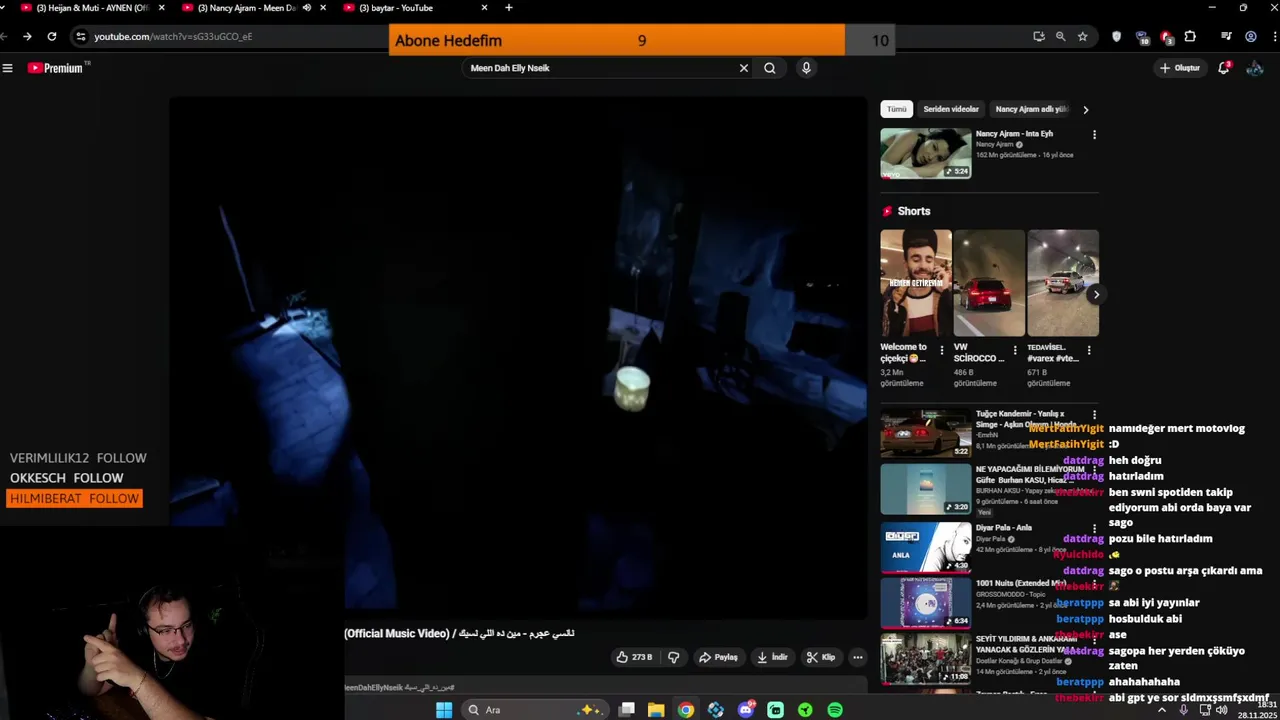Show more filter chips with the arrow

(1086, 109)
